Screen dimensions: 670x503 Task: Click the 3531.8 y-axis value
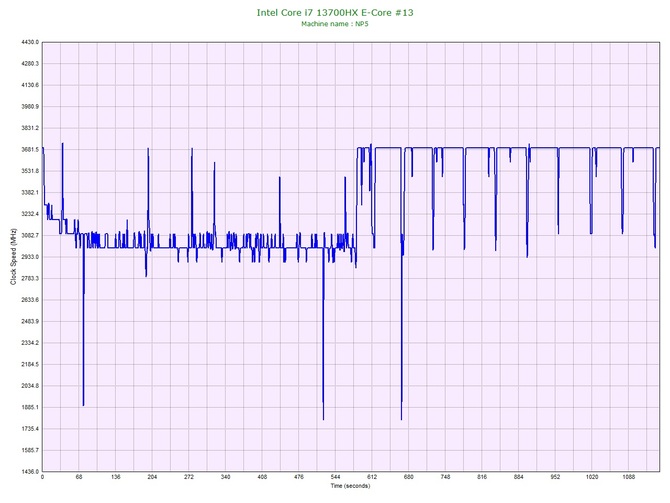point(30,171)
